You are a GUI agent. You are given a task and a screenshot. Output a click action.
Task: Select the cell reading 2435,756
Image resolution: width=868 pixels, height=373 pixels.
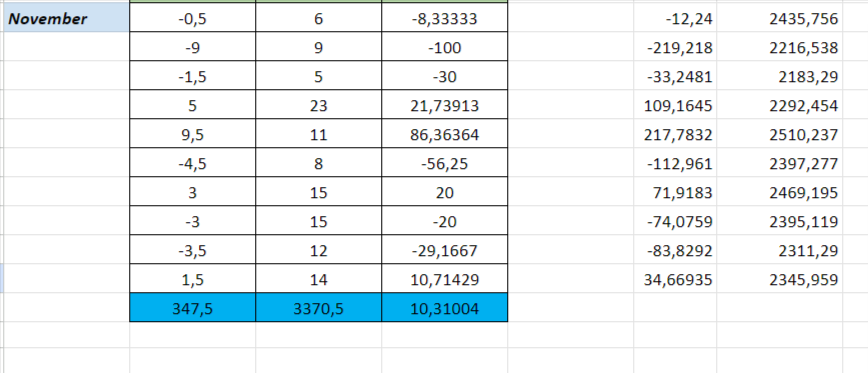(x=779, y=18)
